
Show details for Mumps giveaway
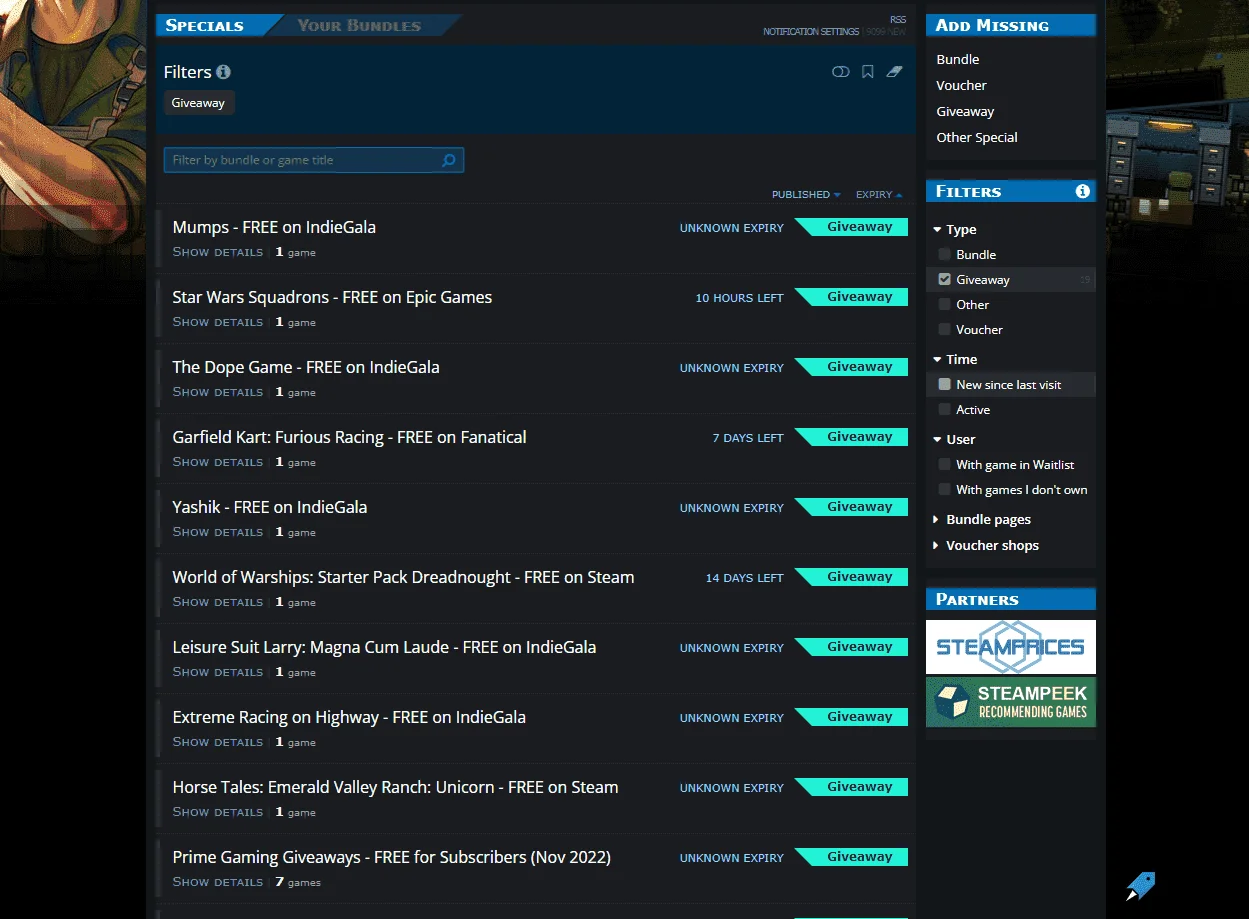click(x=217, y=252)
